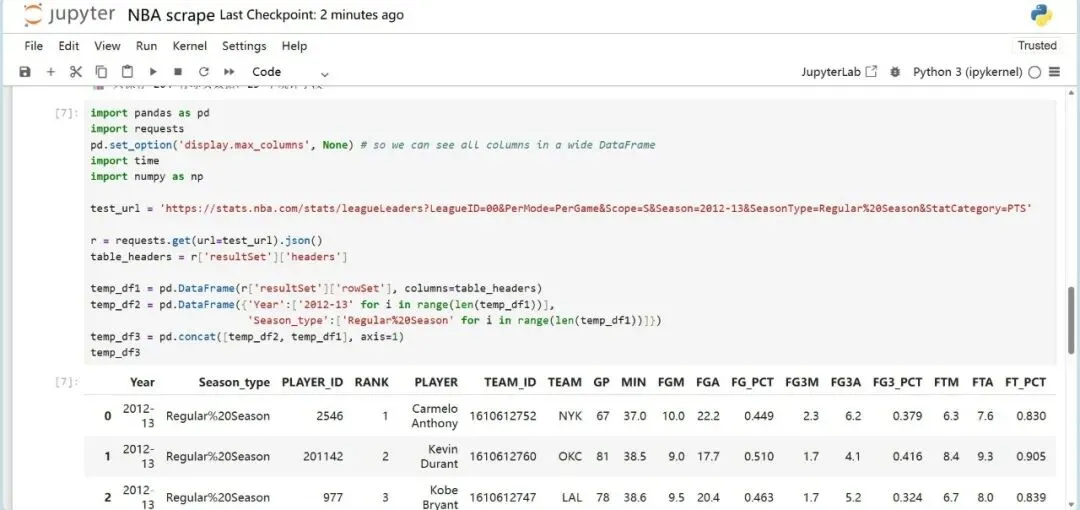Click the row index 0 label
This screenshot has height=510, width=1080.
[107, 416]
